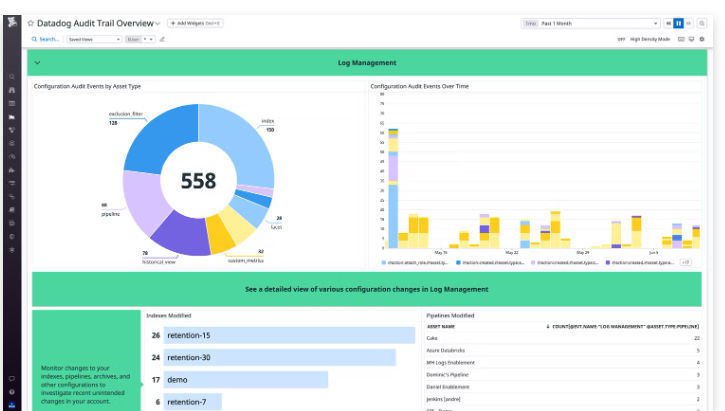Open the TV mode monitor icon

(x=691, y=39)
